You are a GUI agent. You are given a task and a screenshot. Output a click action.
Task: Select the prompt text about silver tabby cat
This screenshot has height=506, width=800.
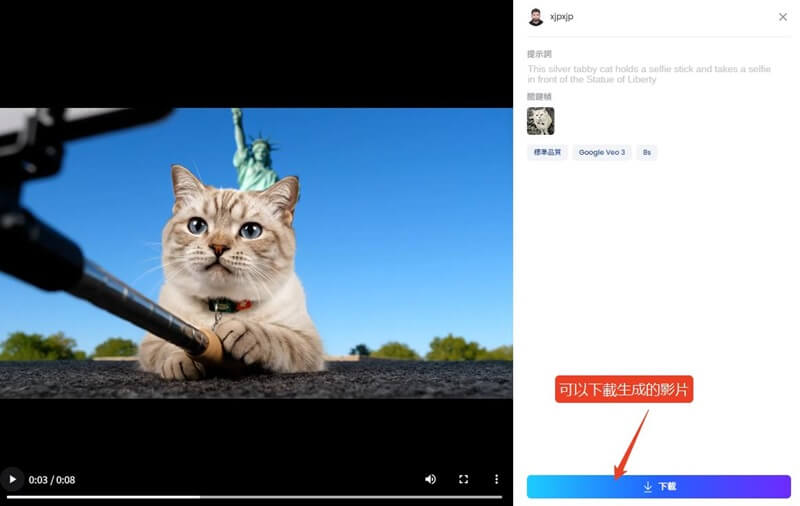click(x=649, y=74)
